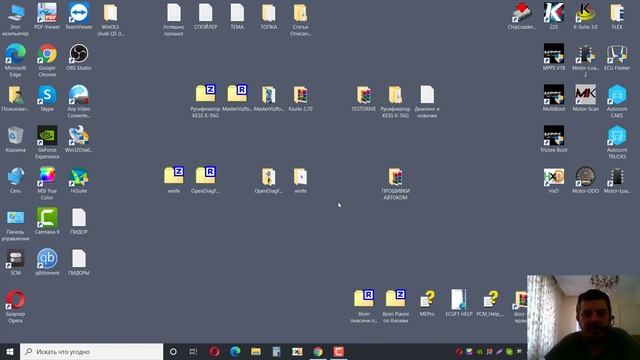The image size is (640, 360).
Task: Open the winfe folder with Z badge
Action: coord(174,177)
